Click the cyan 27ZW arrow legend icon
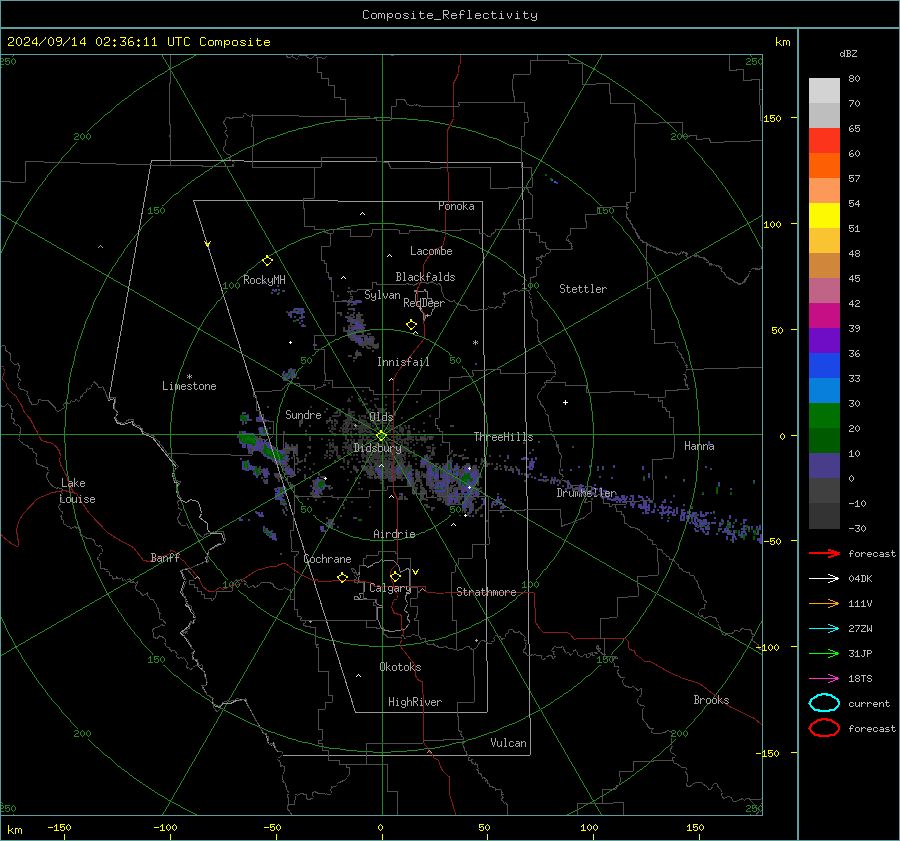Image resolution: width=900 pixels, height=841 pixels. tap(824, 629)
